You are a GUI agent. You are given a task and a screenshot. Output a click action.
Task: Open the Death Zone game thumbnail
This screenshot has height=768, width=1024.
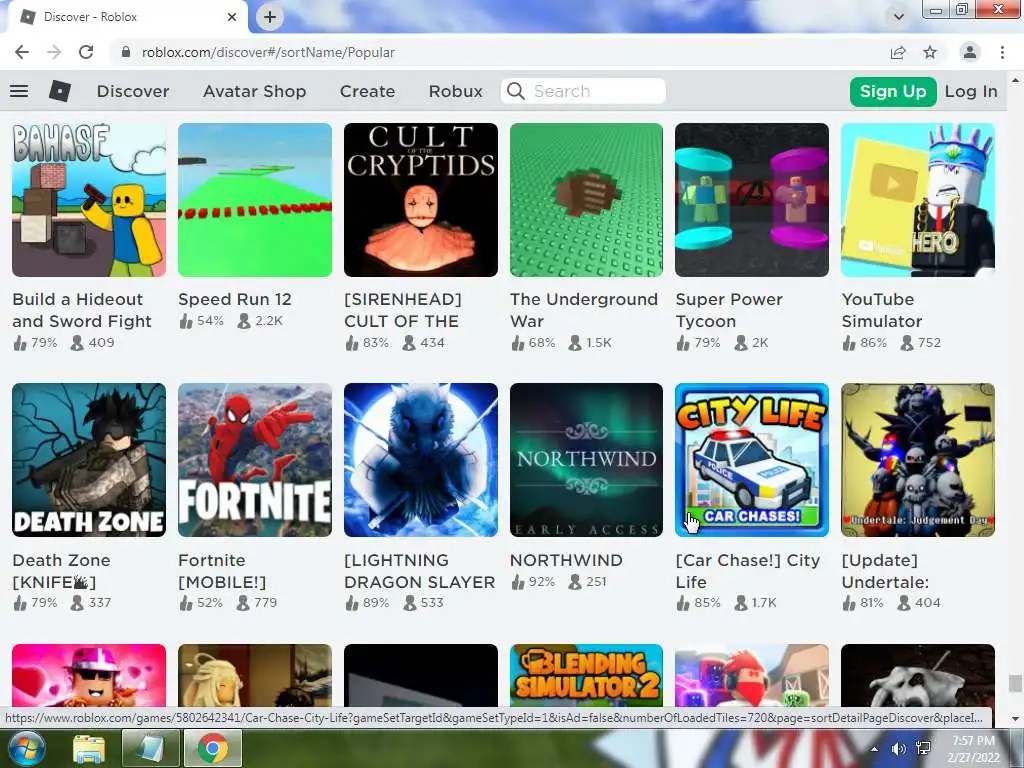89,460
